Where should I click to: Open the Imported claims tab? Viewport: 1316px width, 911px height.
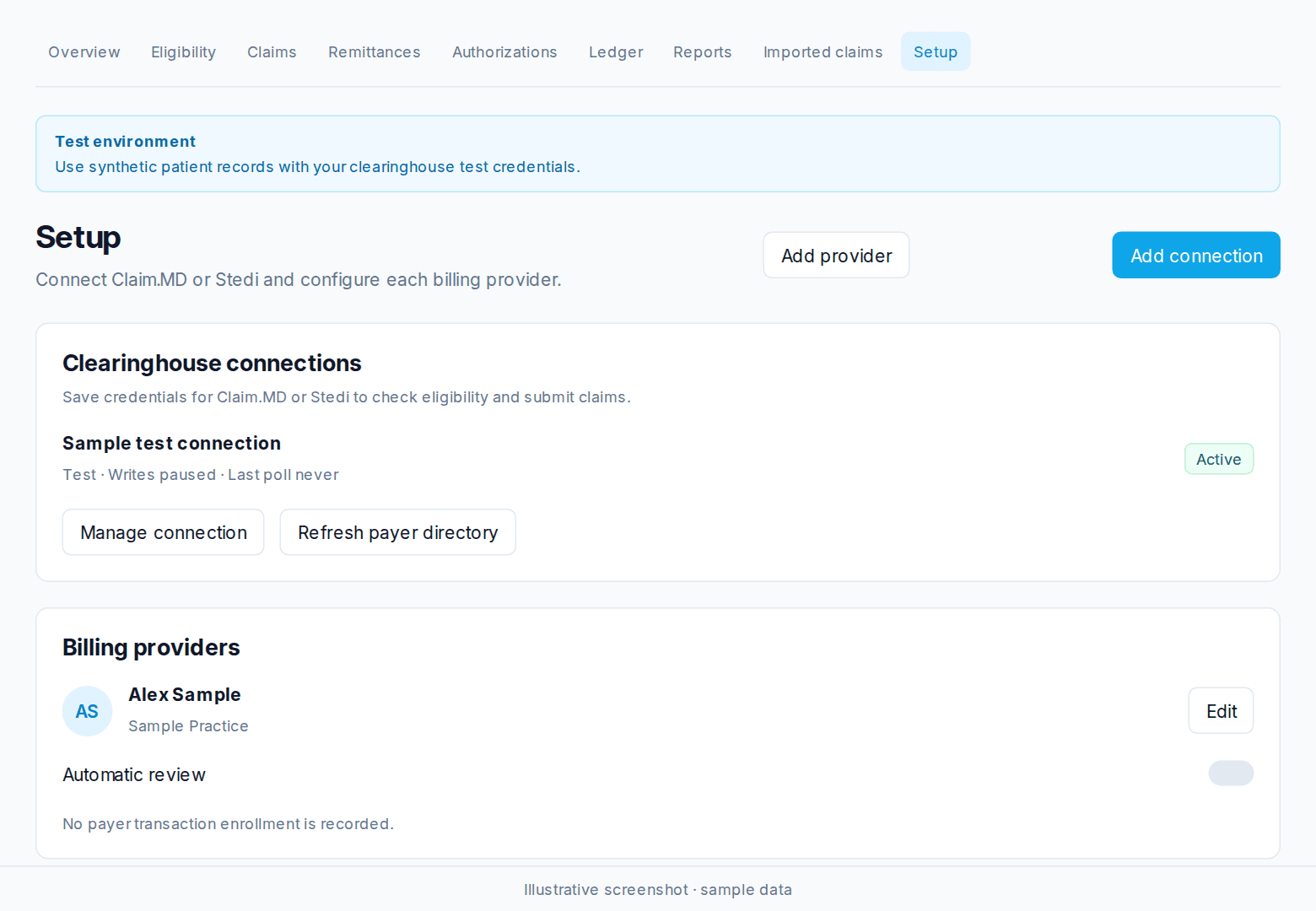coord(822,52)
